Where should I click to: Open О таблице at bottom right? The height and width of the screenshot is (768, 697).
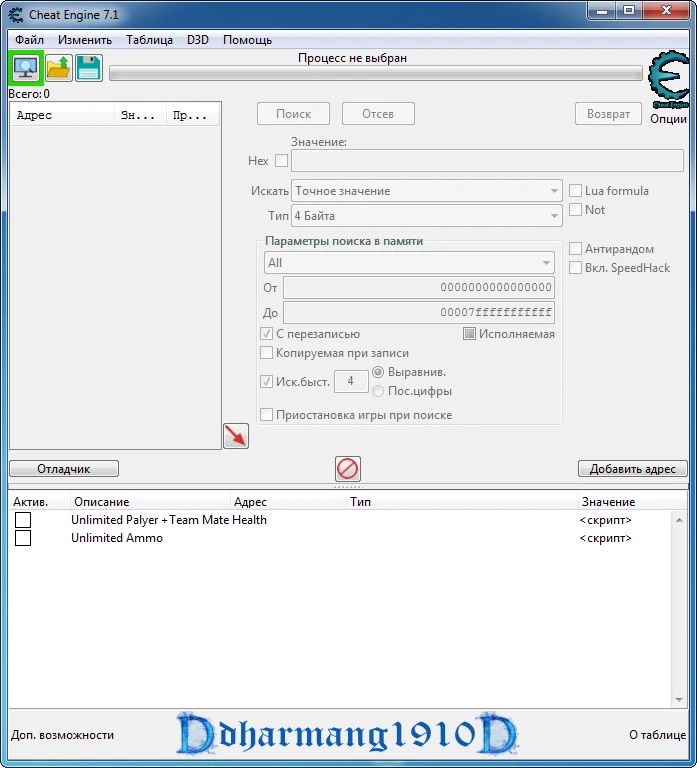[x=657, y=735]
